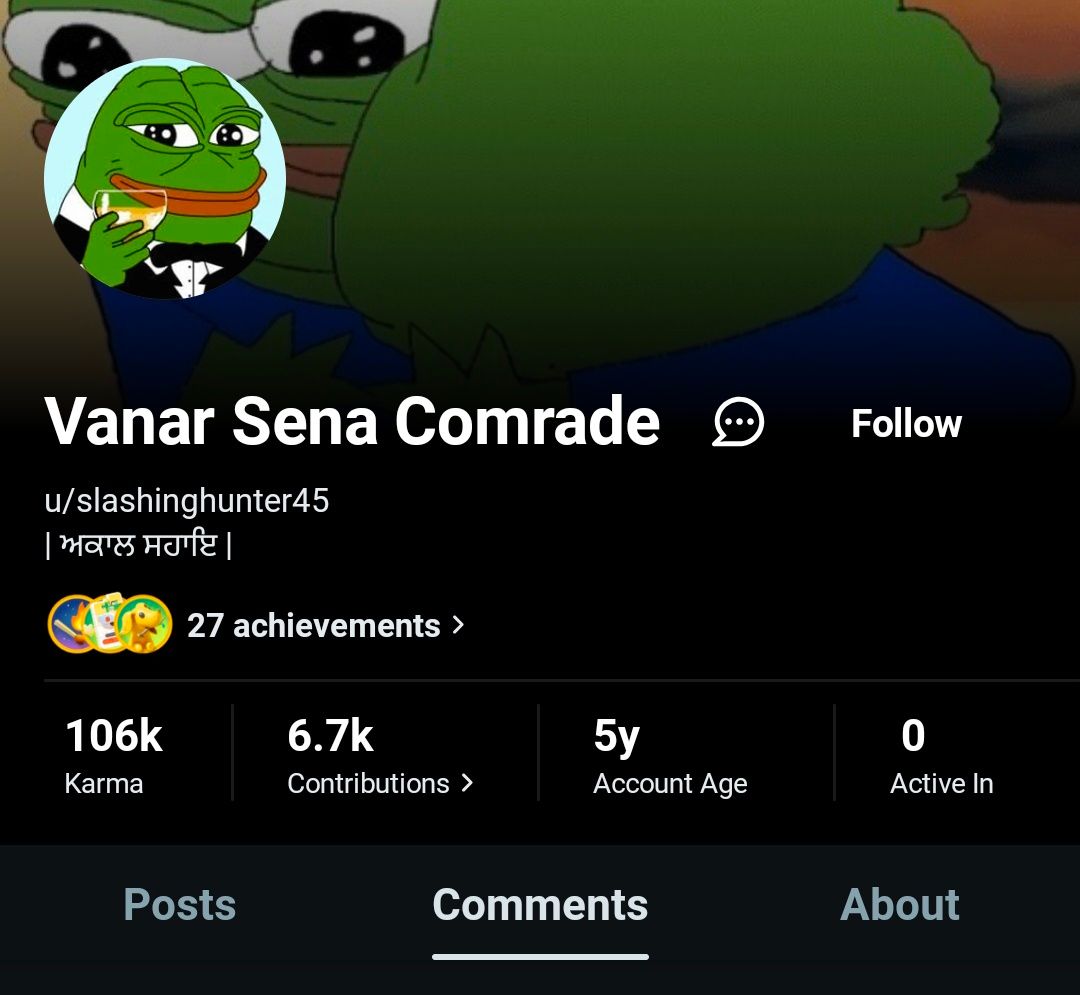The height and width of the screenshot is (995, 1080).
Task: Open the About tab
Action: 900,904
